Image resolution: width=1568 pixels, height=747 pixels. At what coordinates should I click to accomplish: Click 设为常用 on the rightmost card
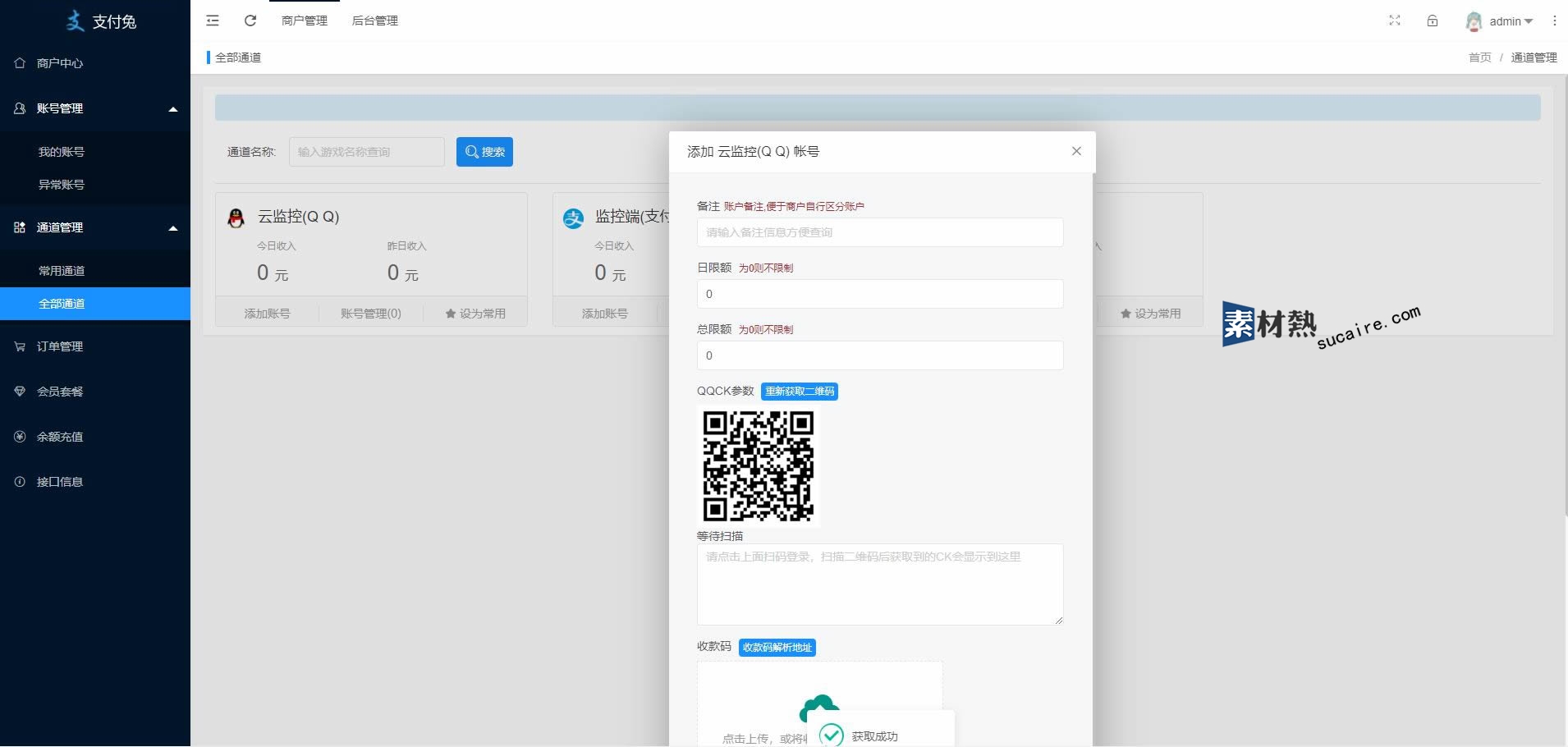pos(1151,314)
